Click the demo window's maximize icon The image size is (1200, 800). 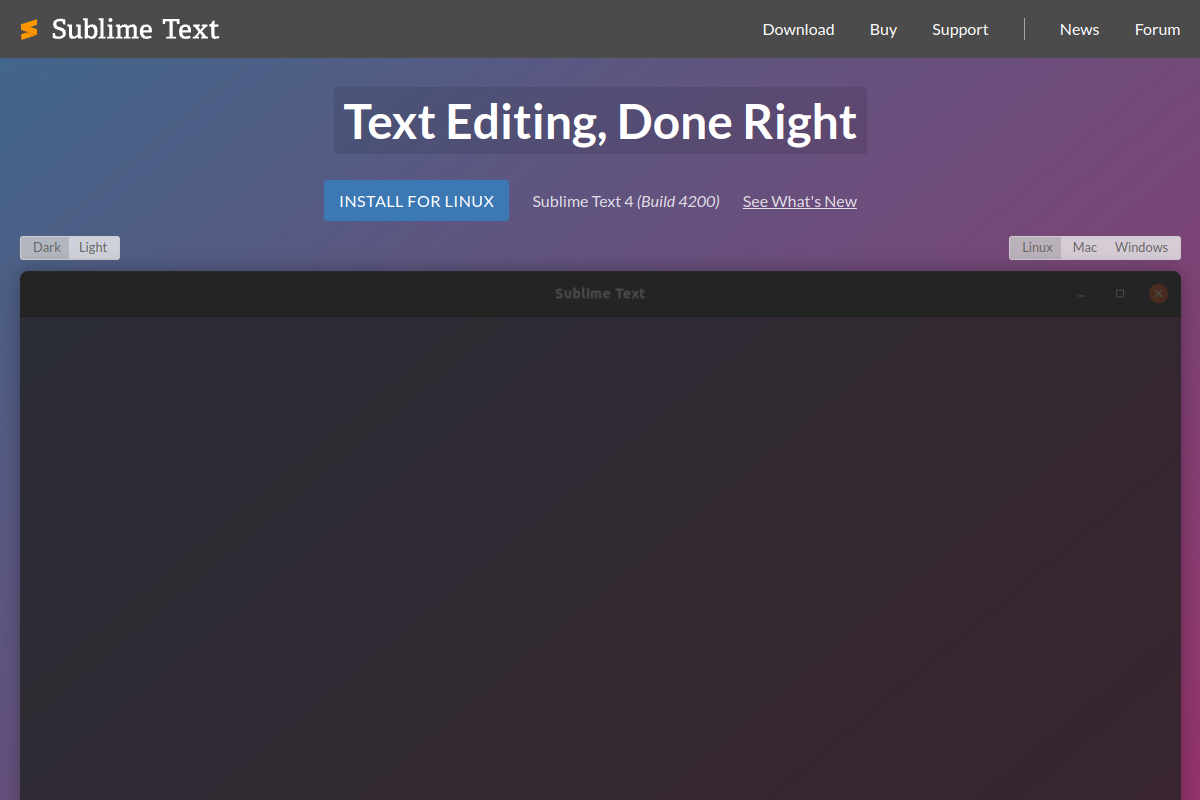1120,294
